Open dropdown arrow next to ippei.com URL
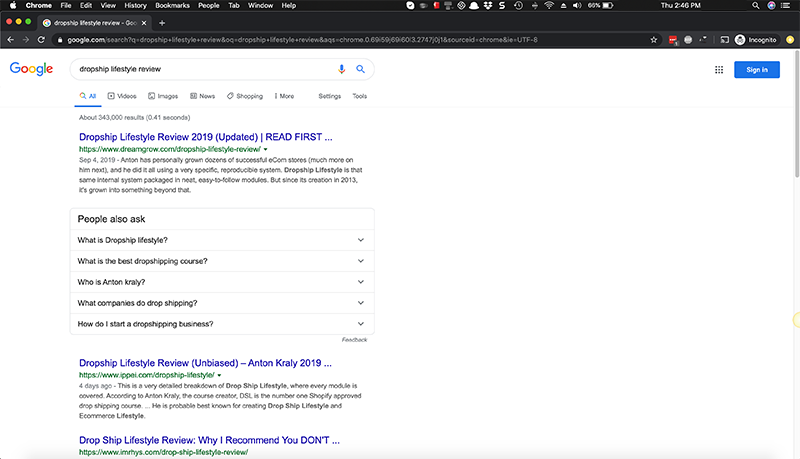 pos(219,375)
